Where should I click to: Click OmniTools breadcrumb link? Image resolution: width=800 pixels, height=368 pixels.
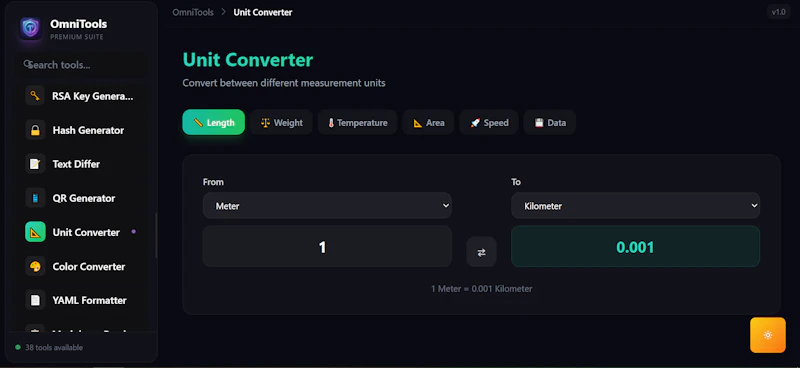click(x=193, y=12)
